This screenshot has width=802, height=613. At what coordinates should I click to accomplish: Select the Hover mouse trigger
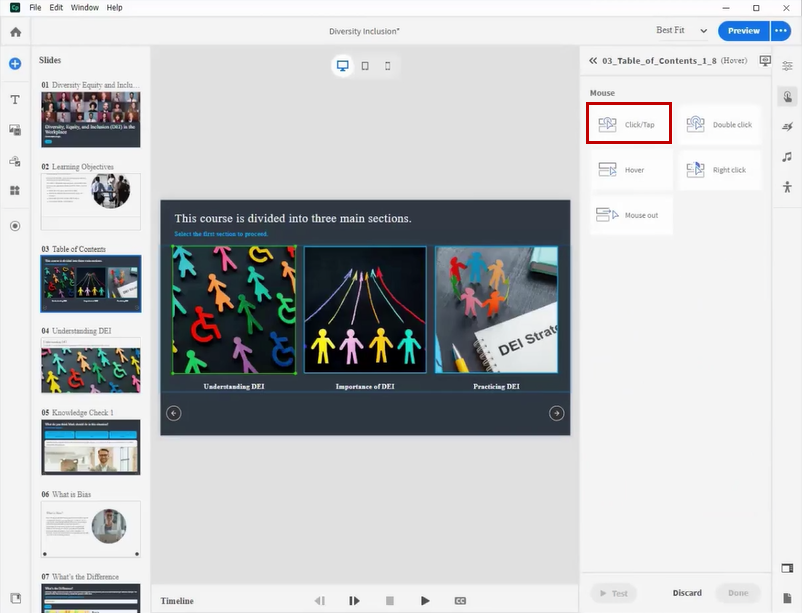point(632,169)
